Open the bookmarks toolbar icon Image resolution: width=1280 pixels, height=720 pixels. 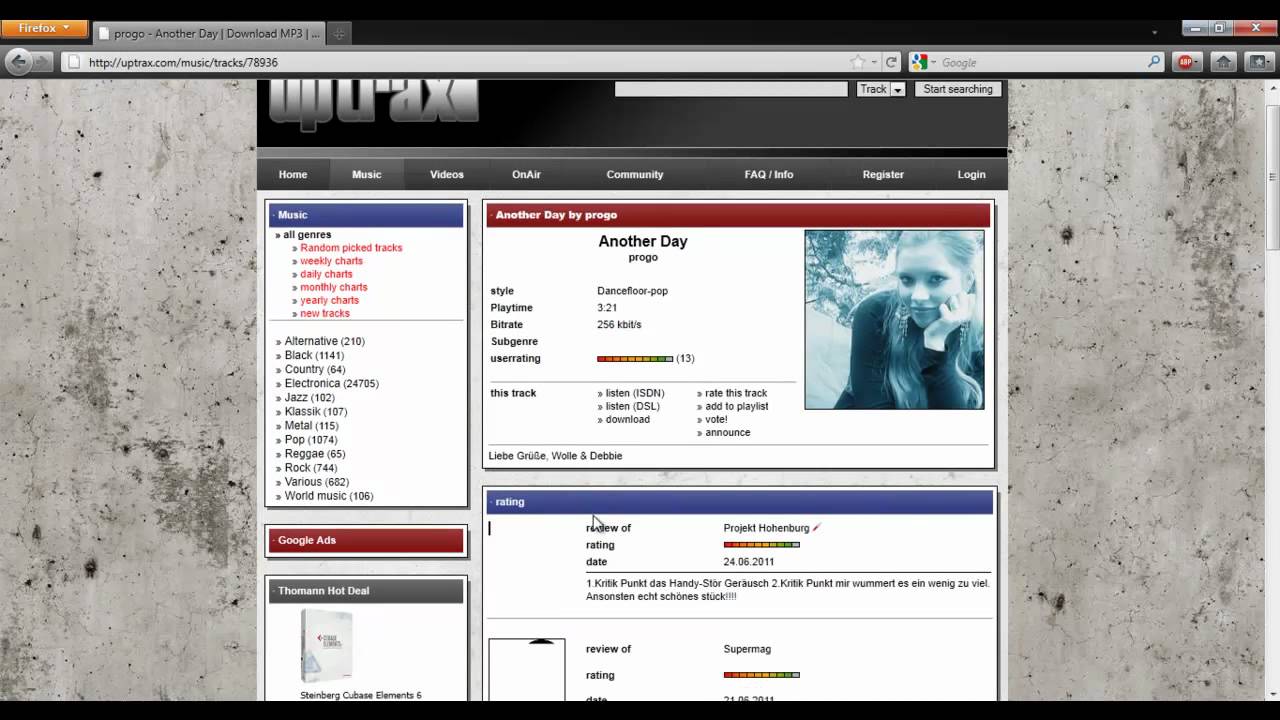[1258, 62]
